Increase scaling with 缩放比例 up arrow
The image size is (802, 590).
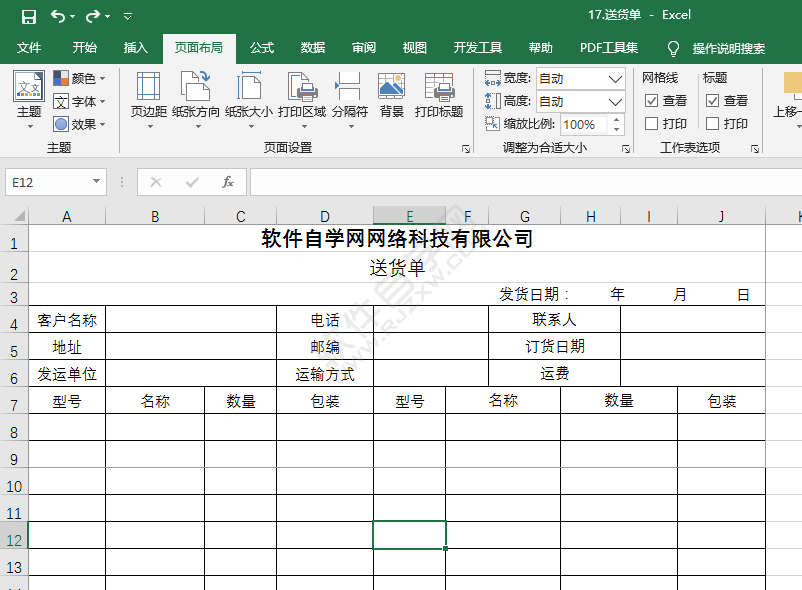point(616,118)
